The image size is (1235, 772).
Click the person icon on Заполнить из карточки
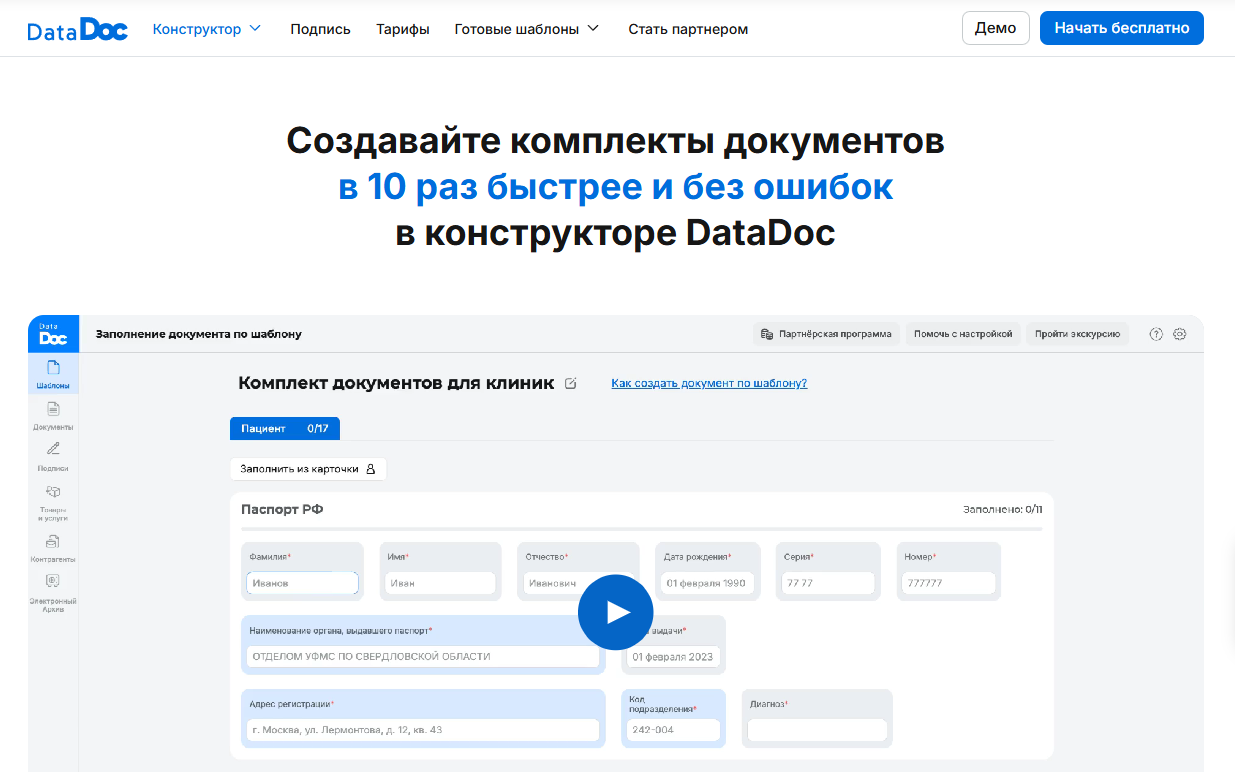pos(370,468)
